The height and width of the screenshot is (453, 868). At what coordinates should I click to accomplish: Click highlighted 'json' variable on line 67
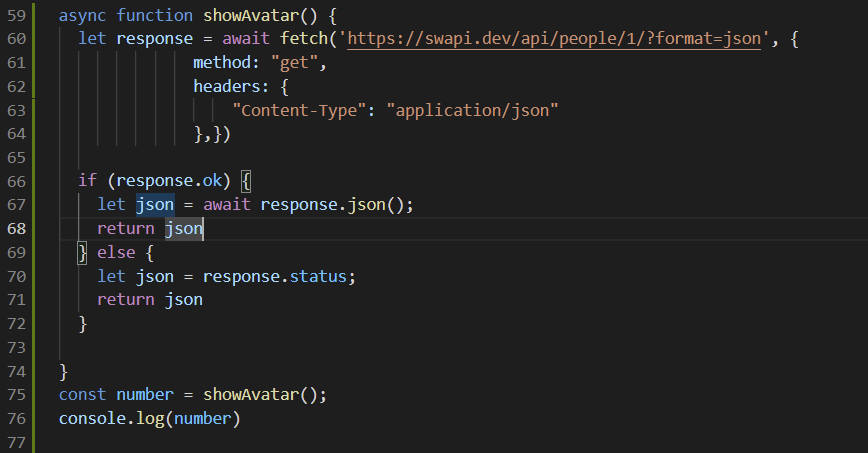click(x=155, y=204)
